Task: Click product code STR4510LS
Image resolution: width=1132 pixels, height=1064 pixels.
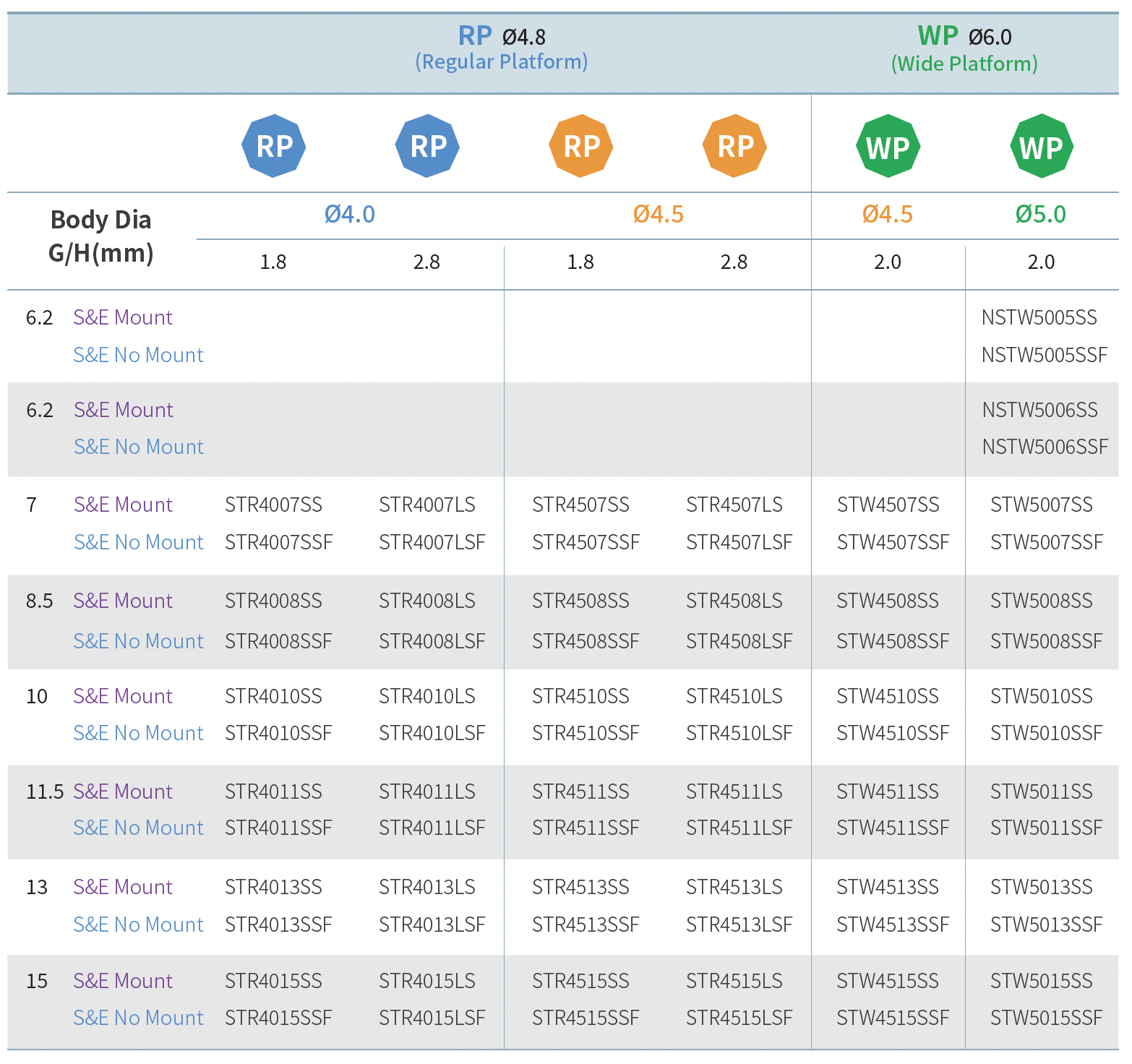Action: pos(734,696)
